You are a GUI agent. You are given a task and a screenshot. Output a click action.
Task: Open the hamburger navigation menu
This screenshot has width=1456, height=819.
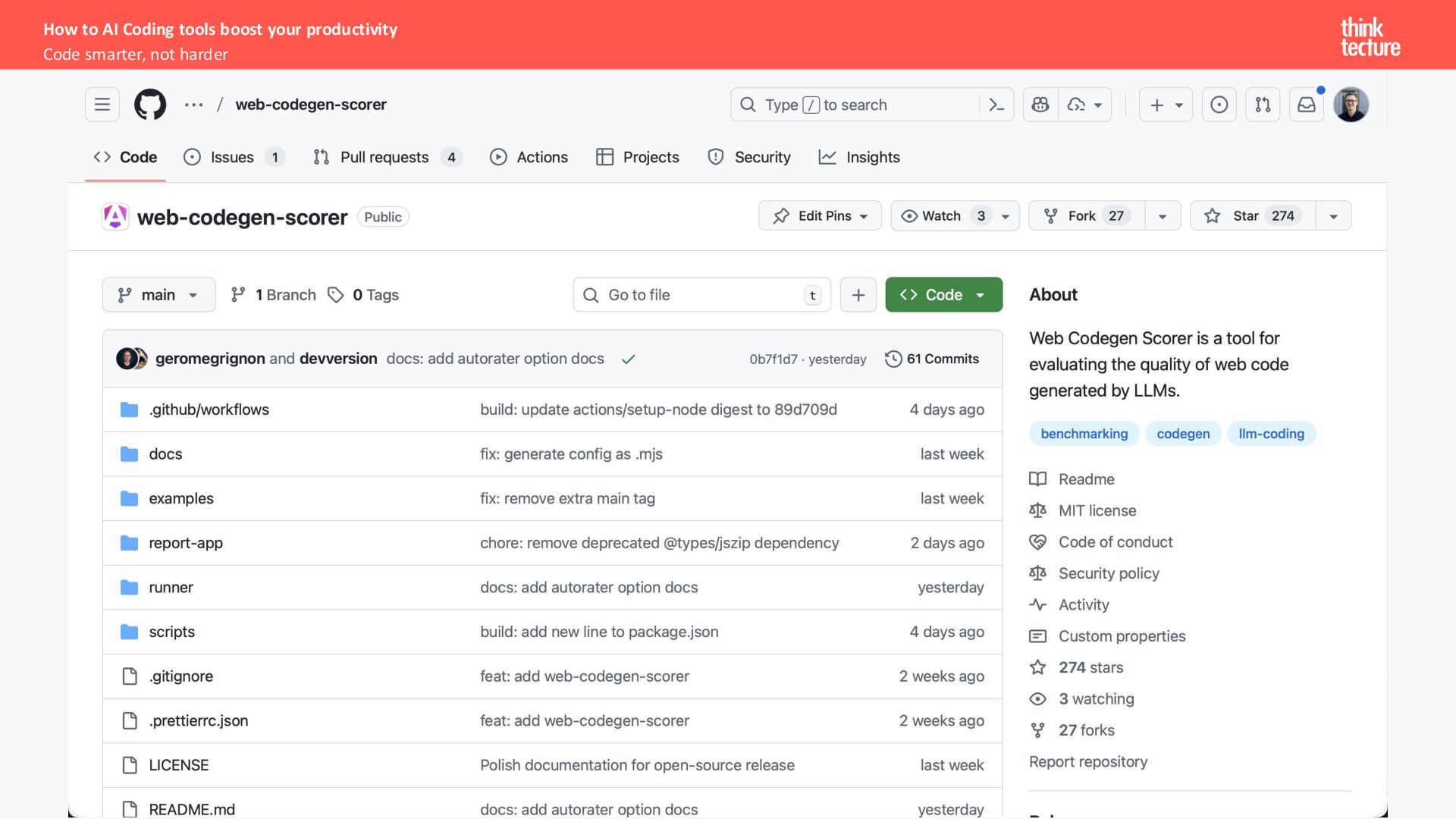[x=102, y=105]
